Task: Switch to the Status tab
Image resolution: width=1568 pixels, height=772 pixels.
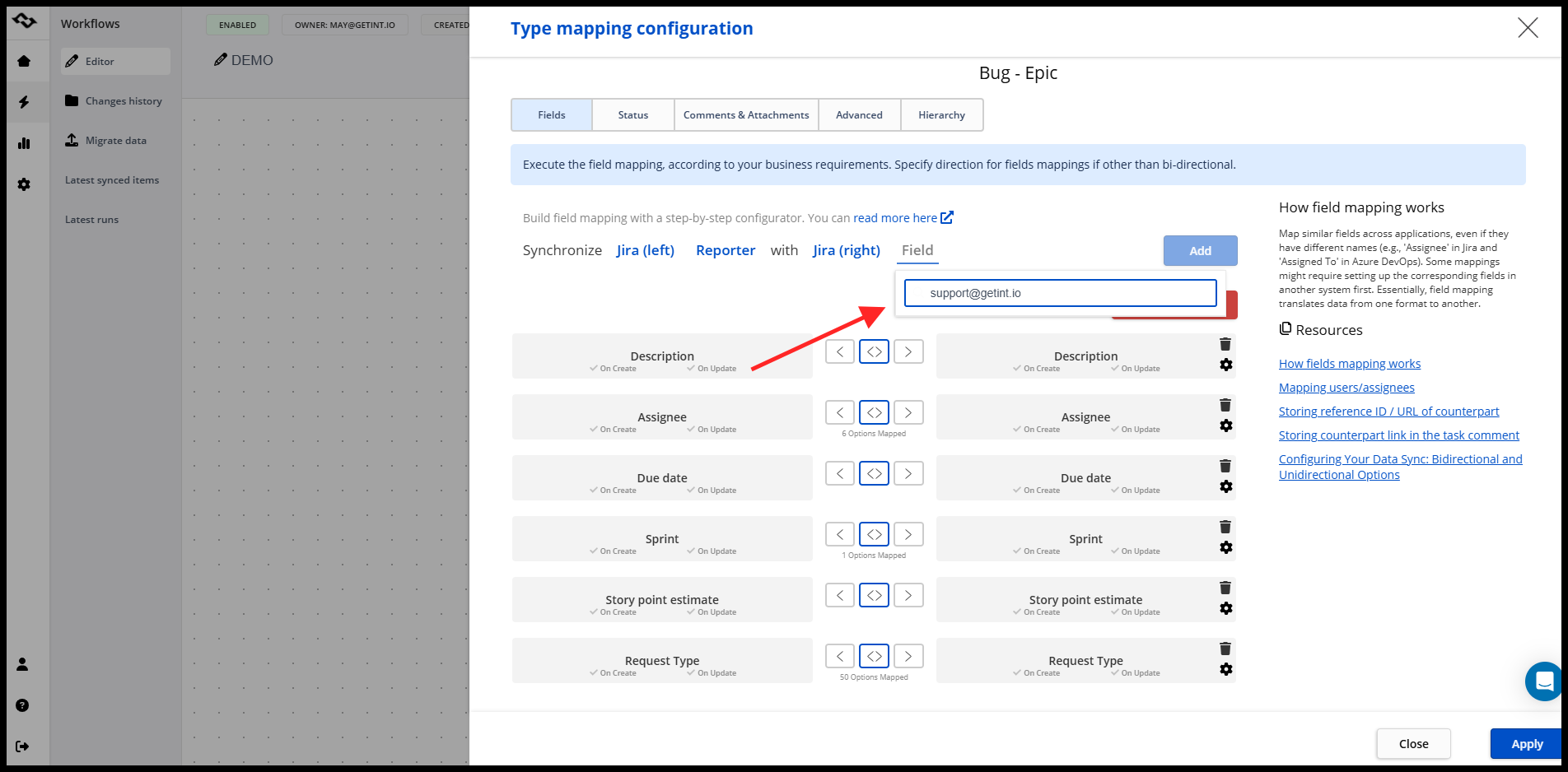Action: click(x=632, y=115)
